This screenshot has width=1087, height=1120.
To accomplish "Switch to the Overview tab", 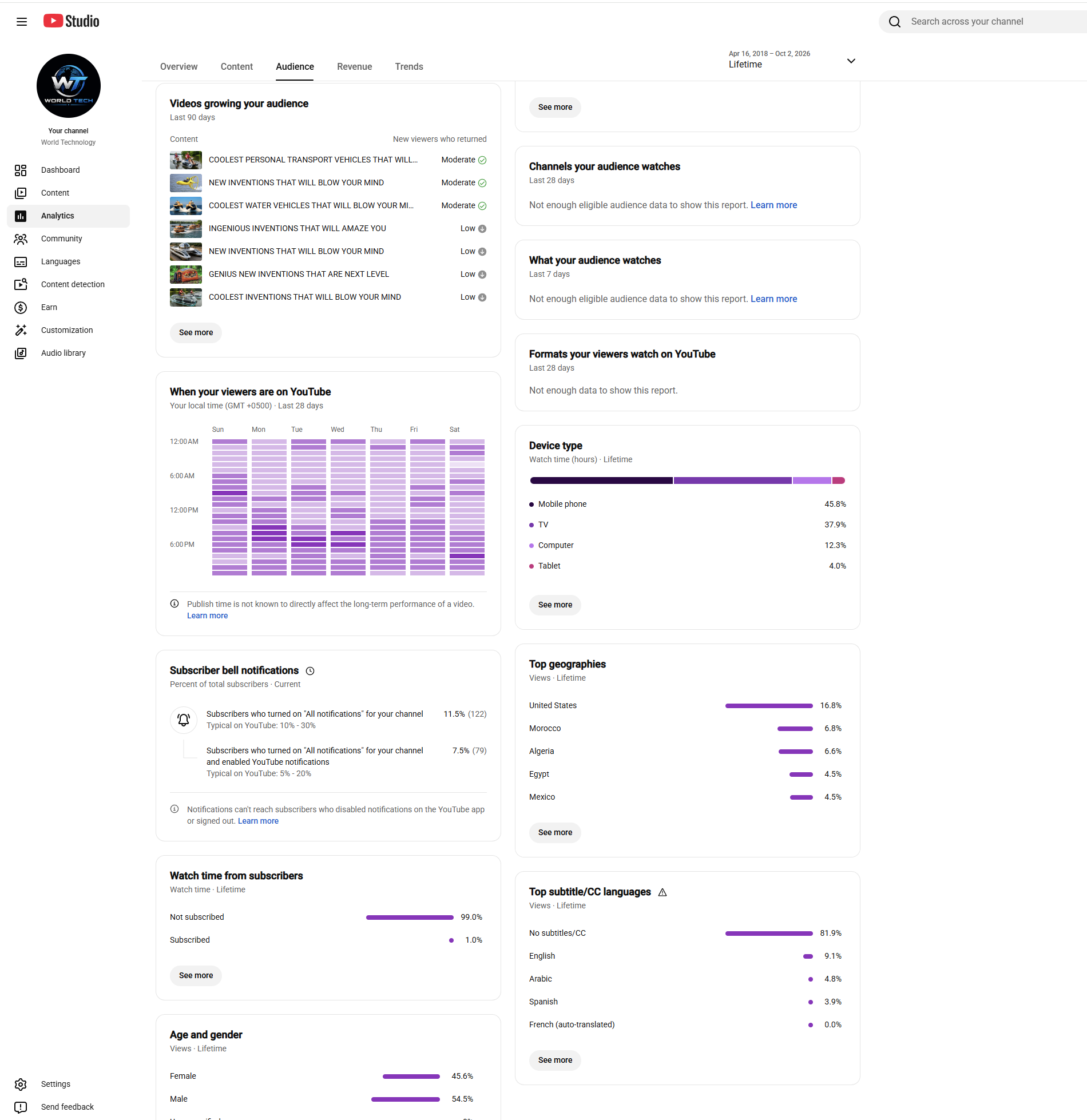I will pyautogui.click(x=179, y=66).
